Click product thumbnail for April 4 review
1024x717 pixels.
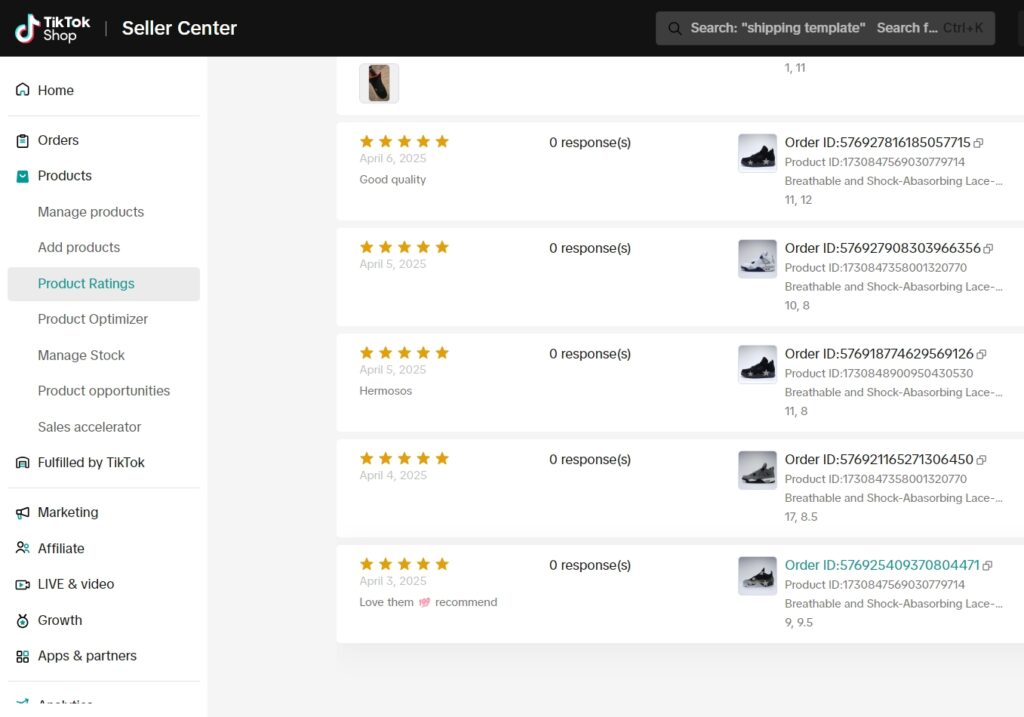[757, 470]
